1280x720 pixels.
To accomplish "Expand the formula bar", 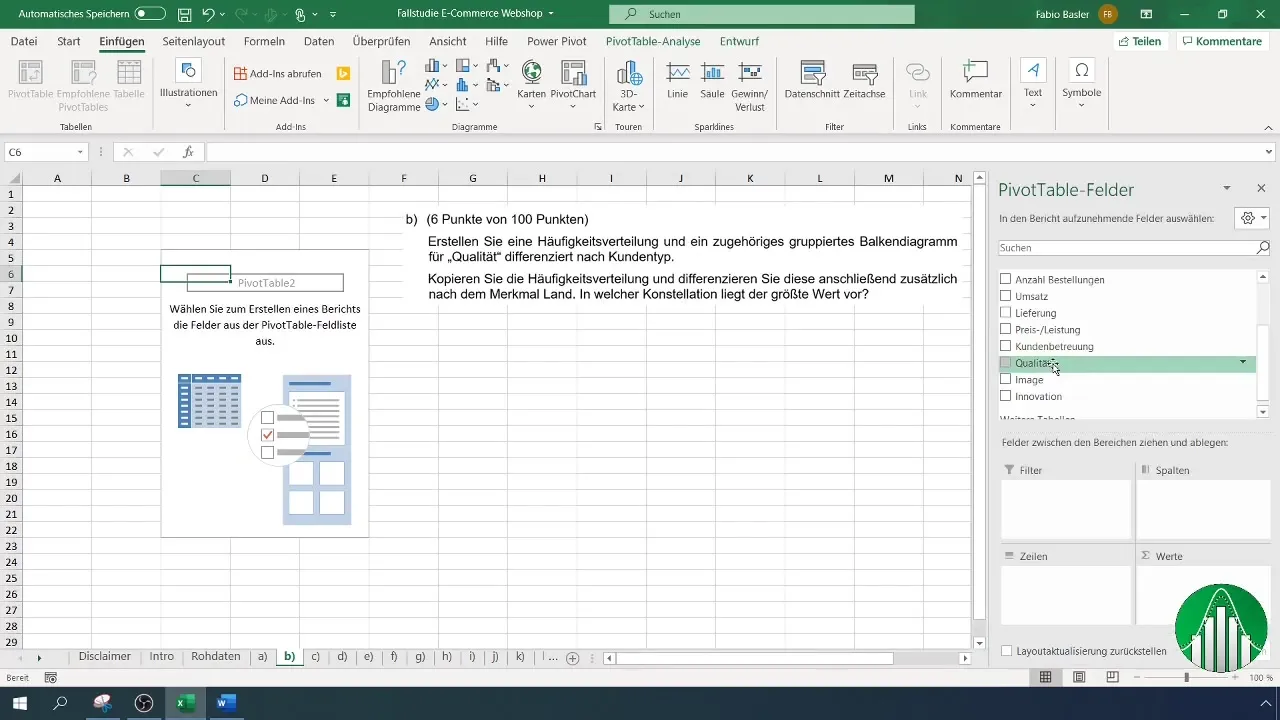I will [x=1269, y=152].
